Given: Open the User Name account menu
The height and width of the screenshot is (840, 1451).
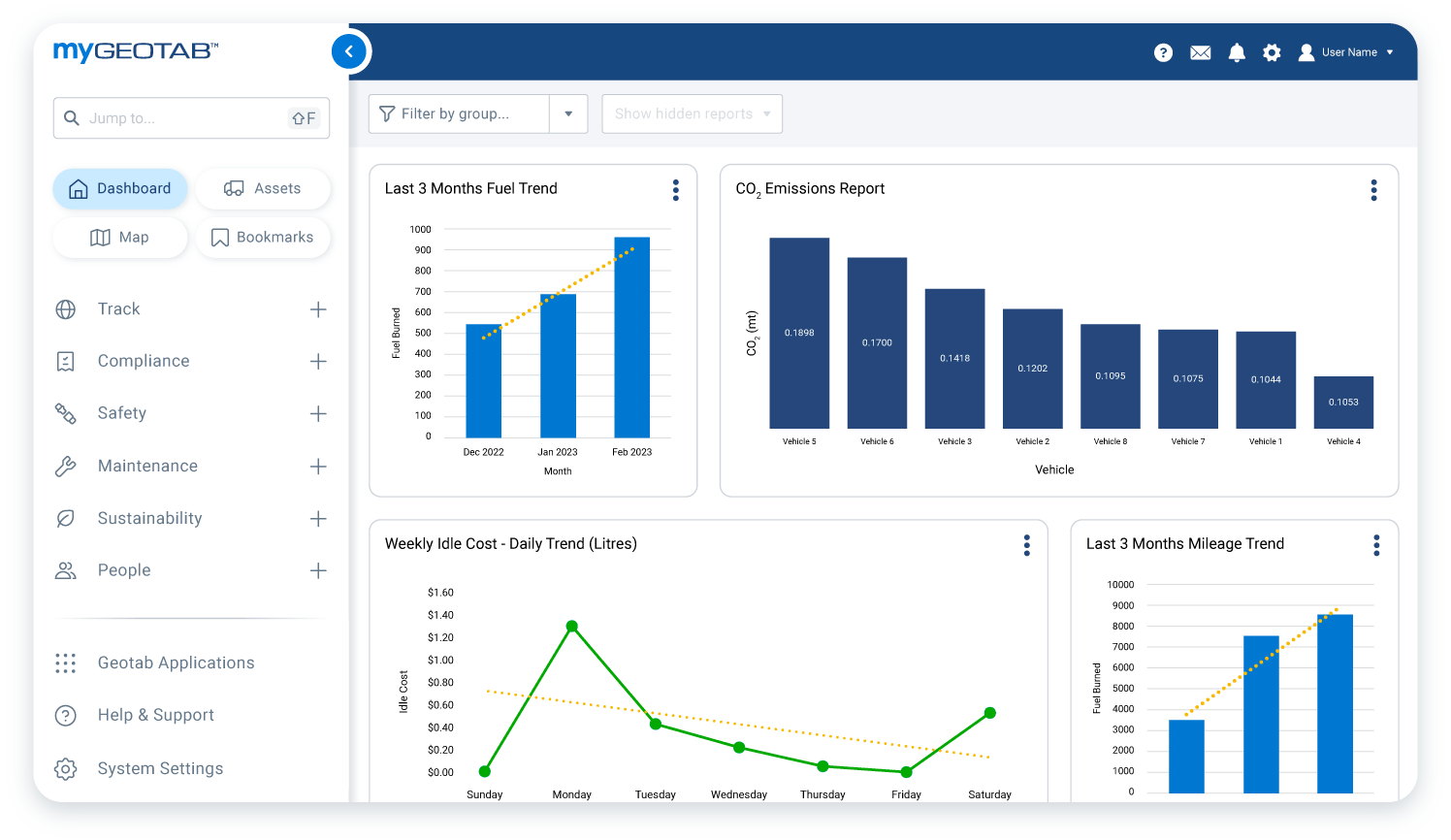Looking at the screenshot, I should point(1347,52).
